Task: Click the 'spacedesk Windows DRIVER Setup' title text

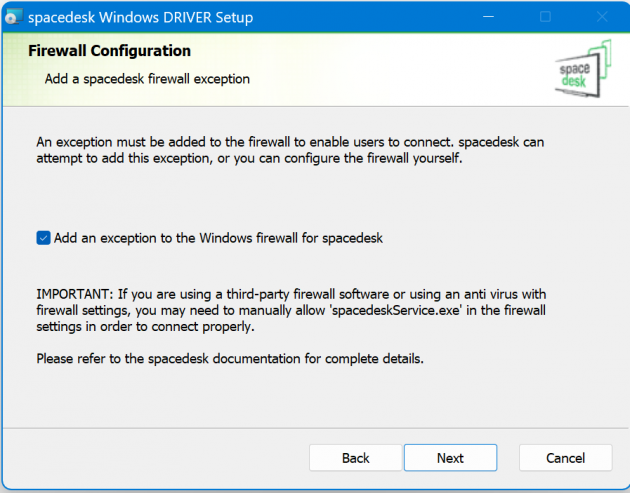Action: pyautogui.click(x=140, y=17)
